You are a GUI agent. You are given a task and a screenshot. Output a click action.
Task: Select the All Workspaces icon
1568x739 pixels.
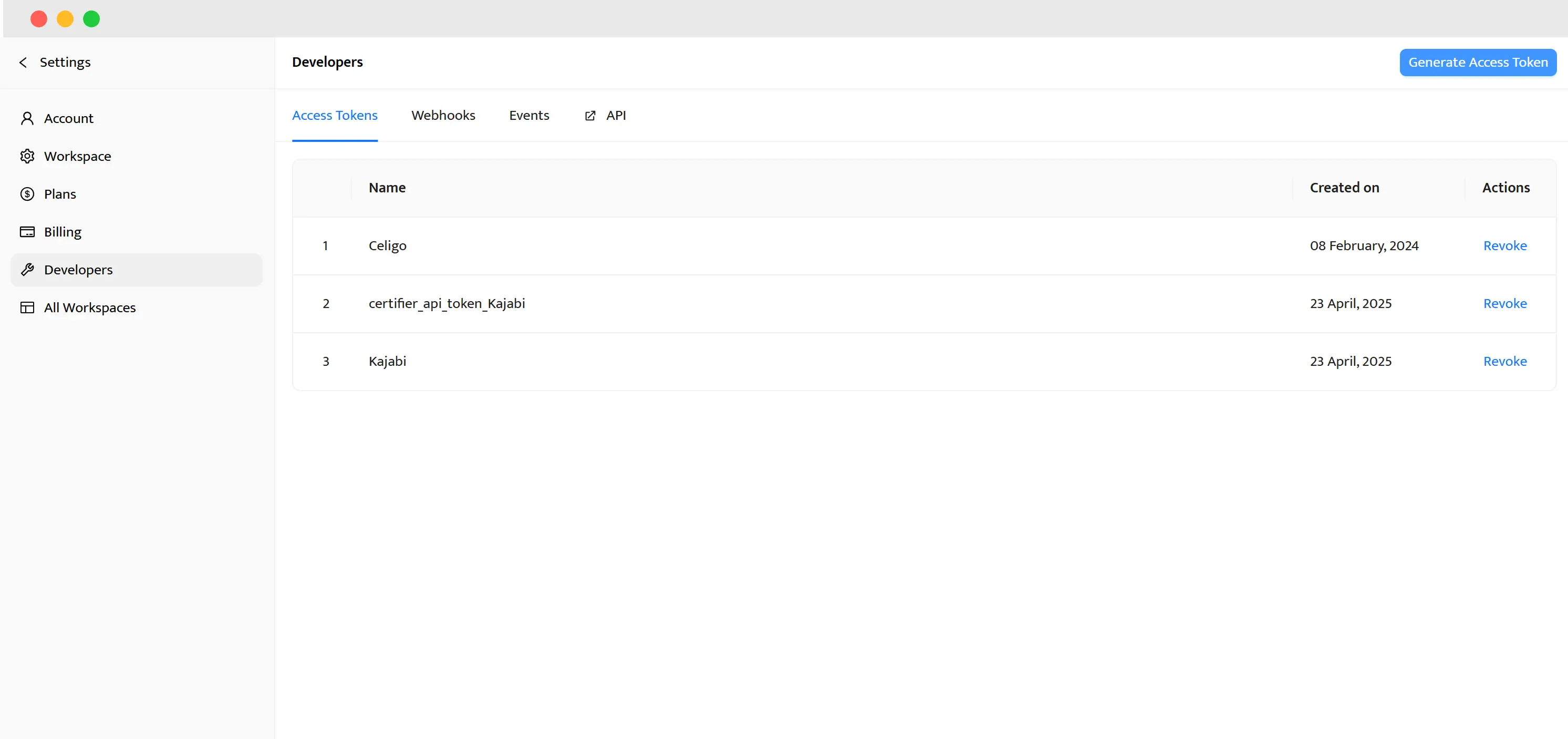click(27, 307)
